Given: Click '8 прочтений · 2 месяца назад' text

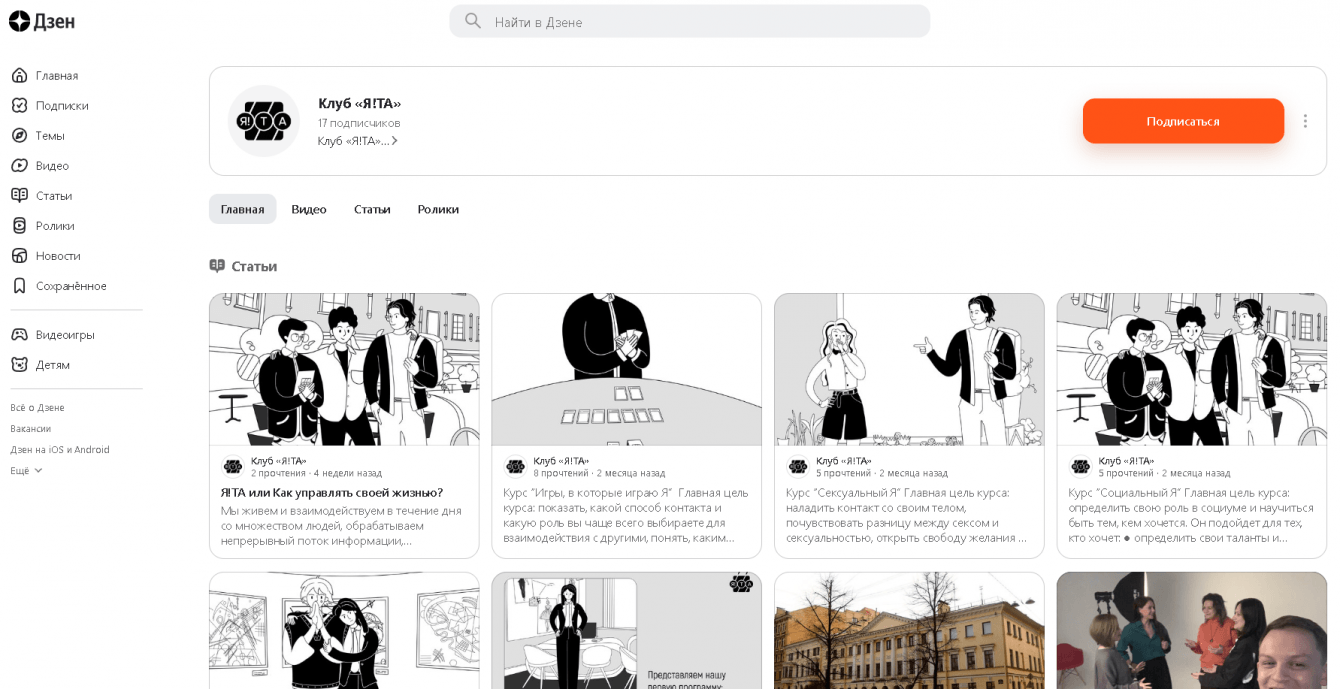Looking at the screenshot, I should 600,473.
